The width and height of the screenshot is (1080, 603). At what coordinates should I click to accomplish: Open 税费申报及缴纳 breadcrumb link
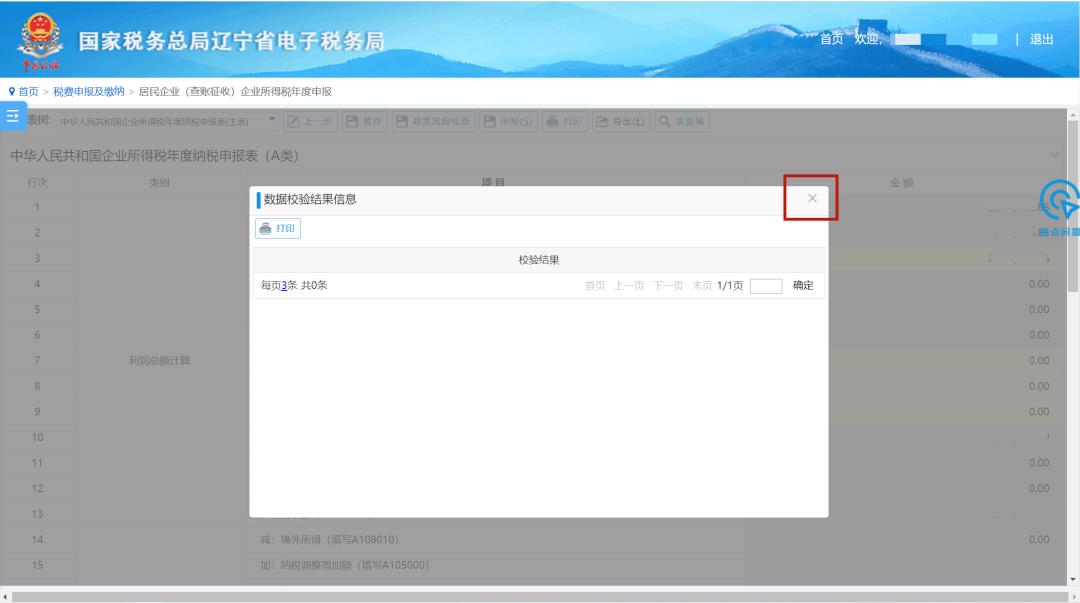pyautogui.click(x=89, y=92)
